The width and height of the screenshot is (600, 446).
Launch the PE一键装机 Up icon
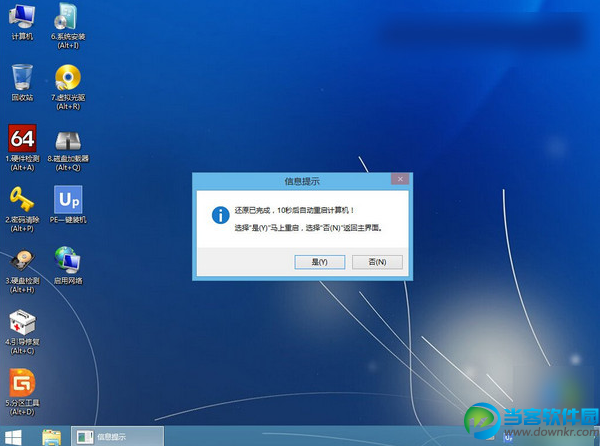(68, 205)
